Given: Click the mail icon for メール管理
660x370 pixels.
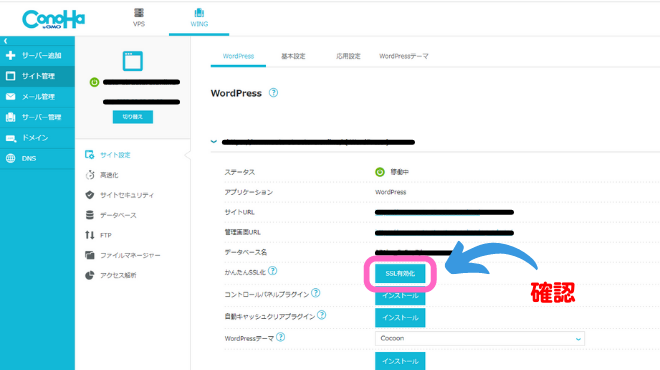Looking at the screenshot, I should (11, 97).
